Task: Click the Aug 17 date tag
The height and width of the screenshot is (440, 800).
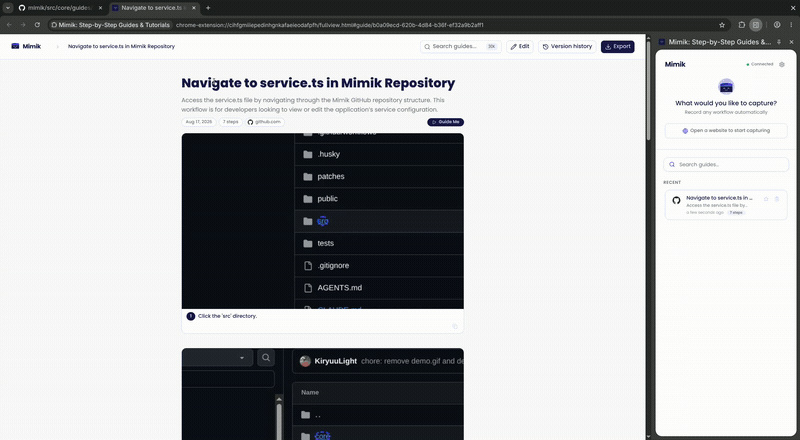Action: click(x=199, y=122)
